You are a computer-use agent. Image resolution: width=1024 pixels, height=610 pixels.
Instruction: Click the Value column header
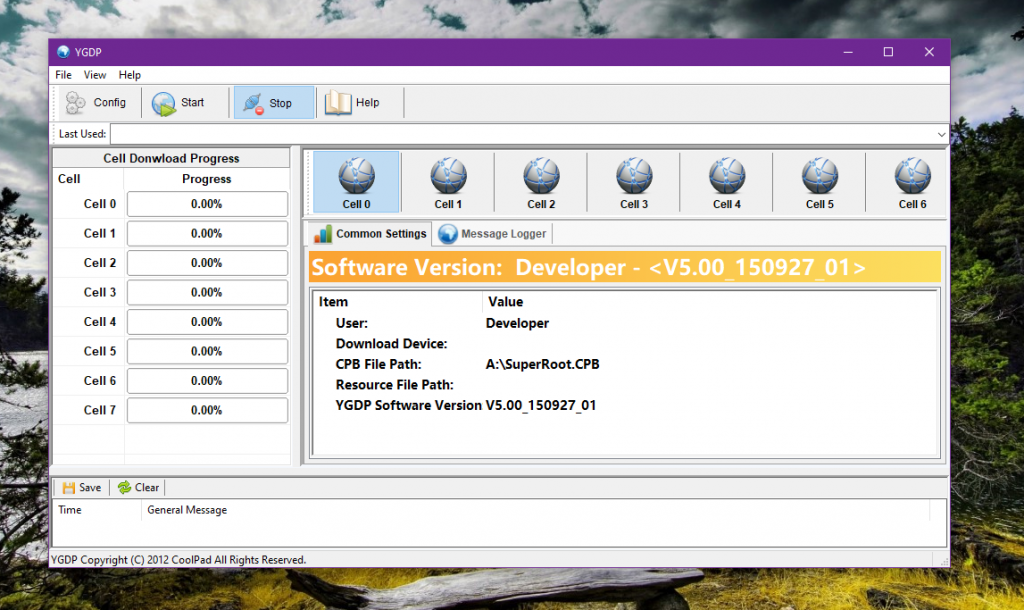coord(711,302)
